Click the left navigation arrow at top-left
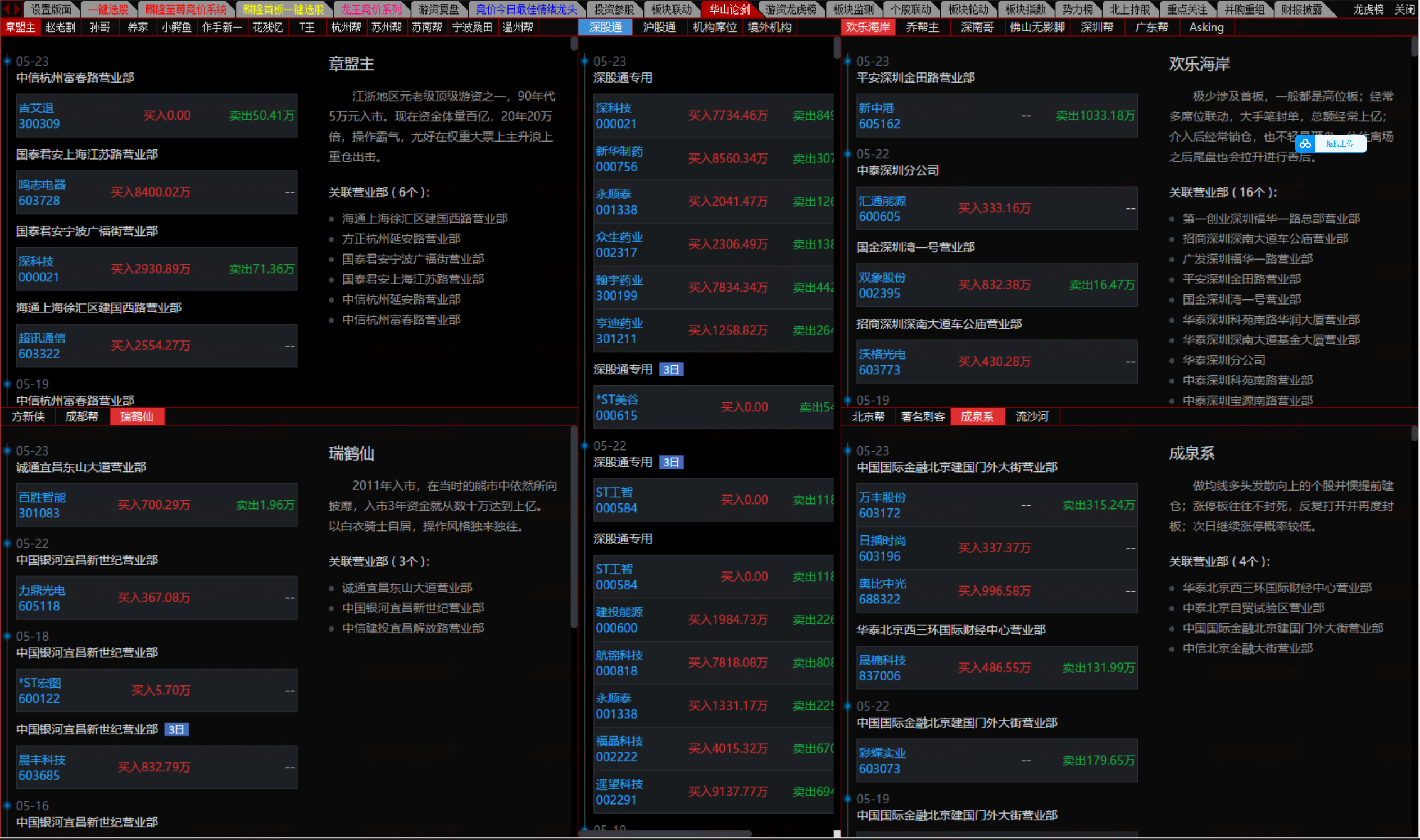1420x840 pixels. coord(7,8)
